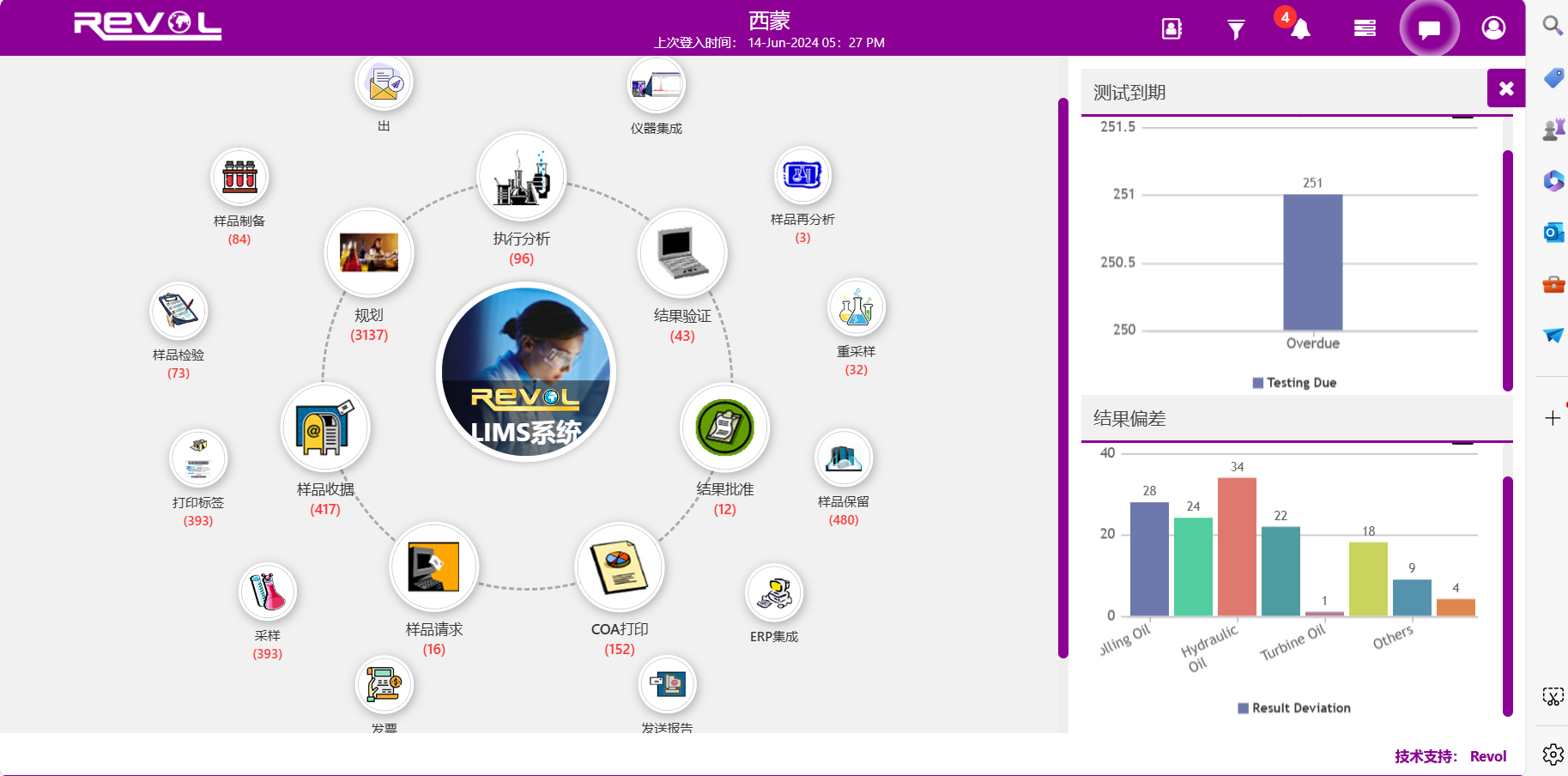Open the 重采样 flasks icon
The width and height of the screenshot is (1568, 776).
pos(857,307)
